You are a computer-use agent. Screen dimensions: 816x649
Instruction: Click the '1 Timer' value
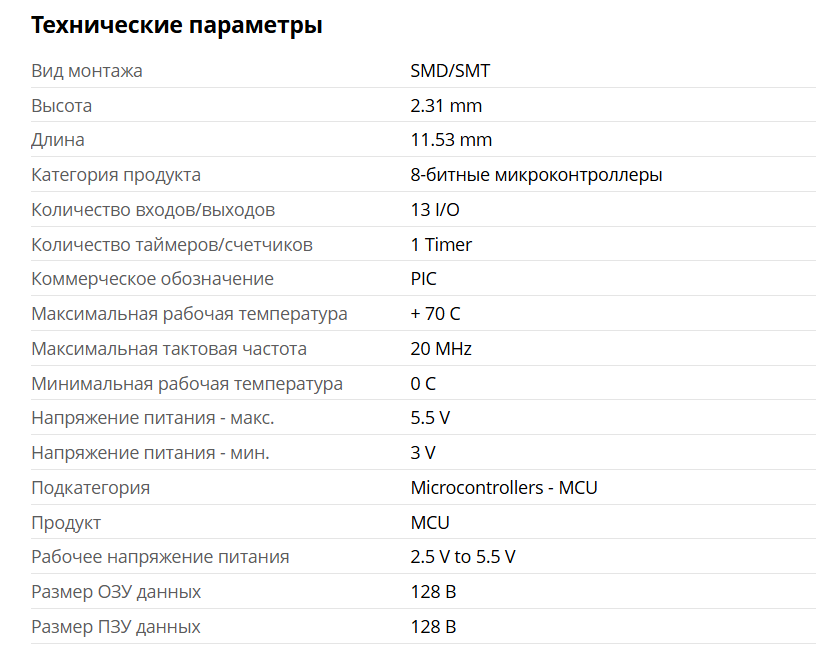441,245
